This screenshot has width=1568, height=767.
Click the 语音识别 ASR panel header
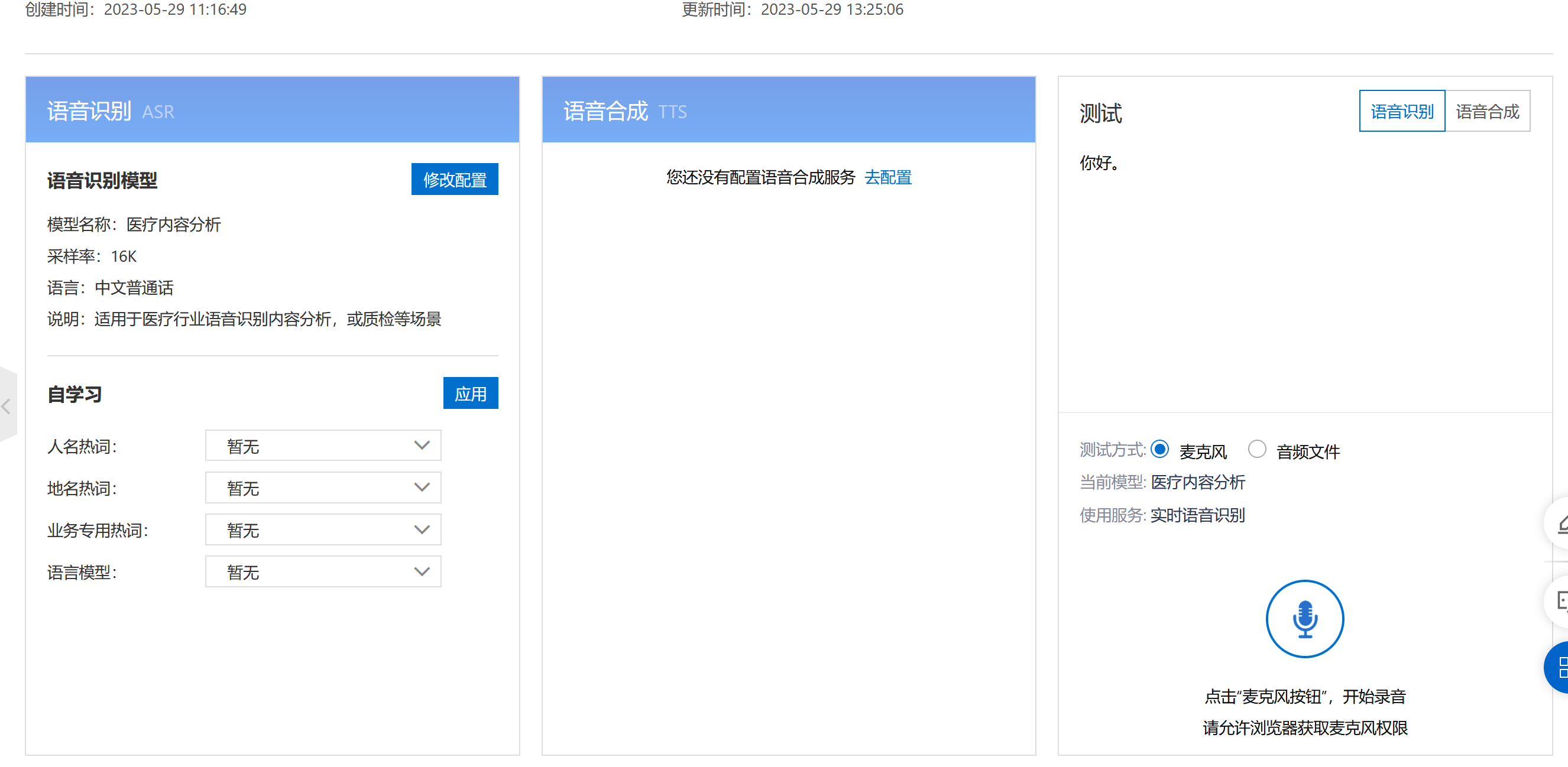272,110
